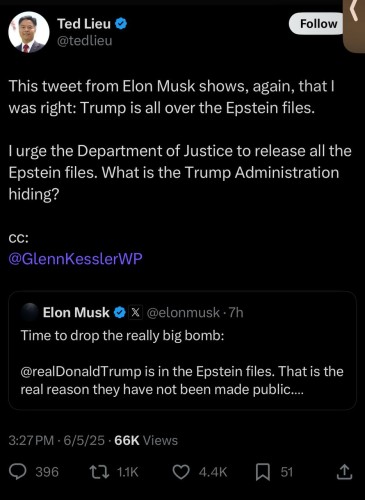Click the repost arrows icon
365x500 pixels.
pos(99,472)
